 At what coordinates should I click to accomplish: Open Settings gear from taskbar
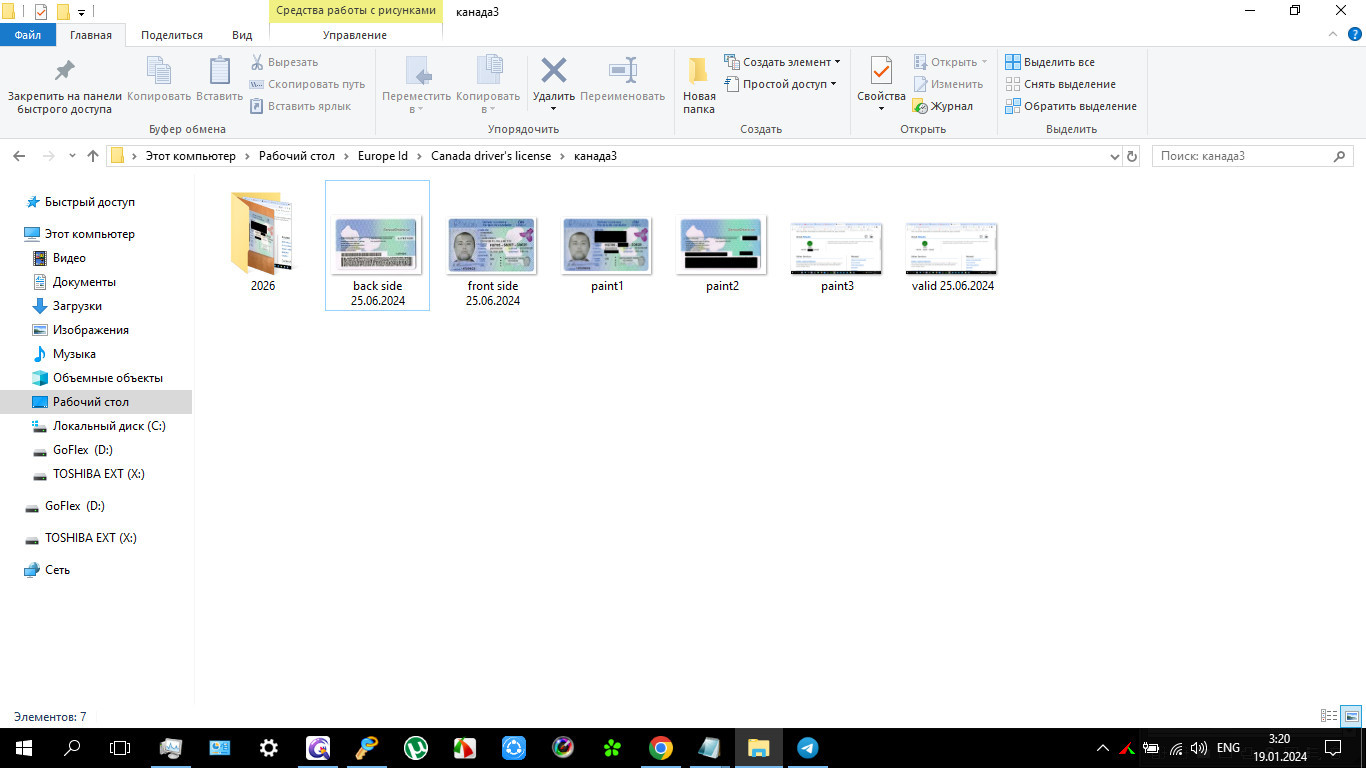pos(269,748)
